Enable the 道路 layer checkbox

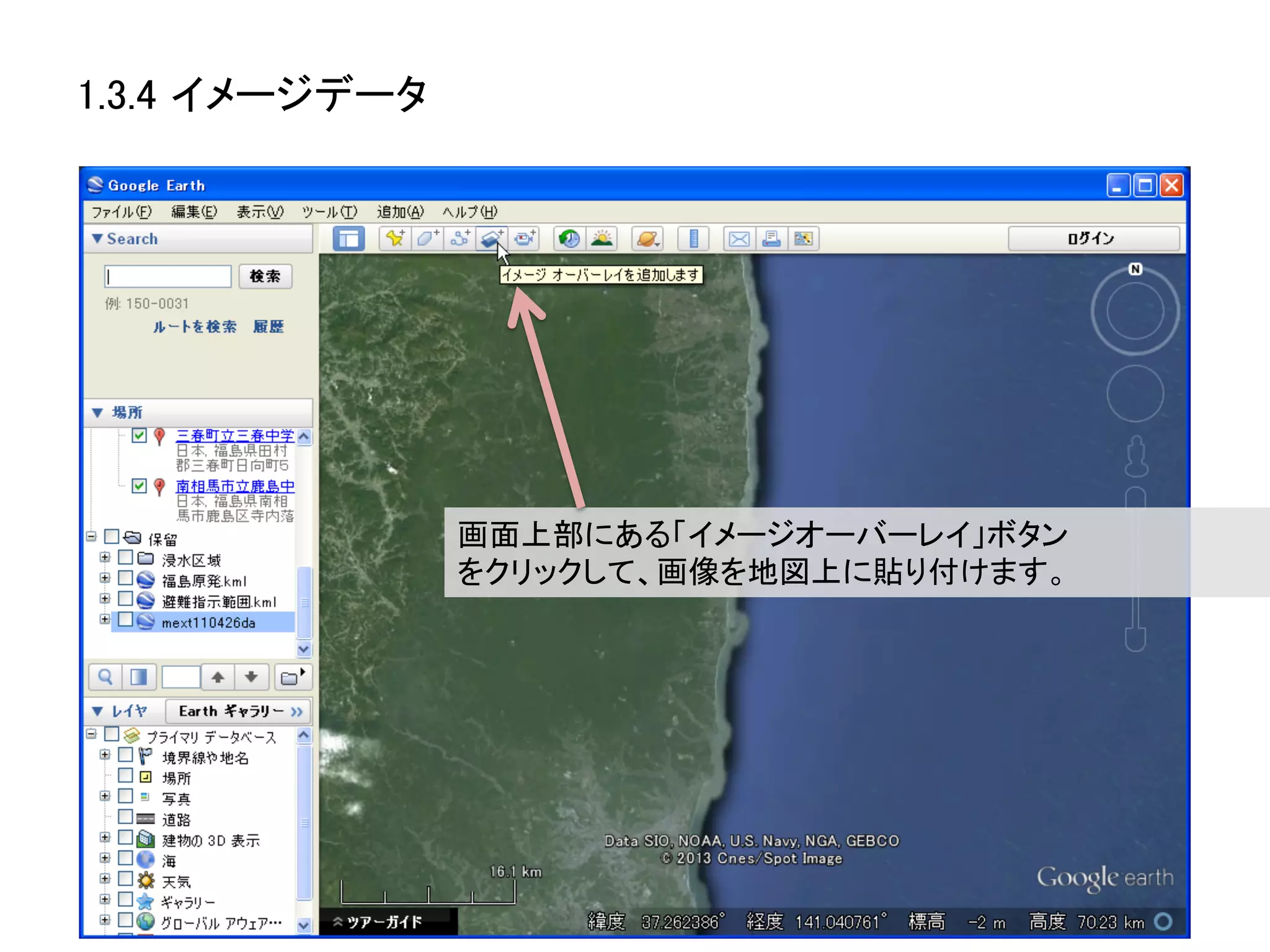point(125,816)
